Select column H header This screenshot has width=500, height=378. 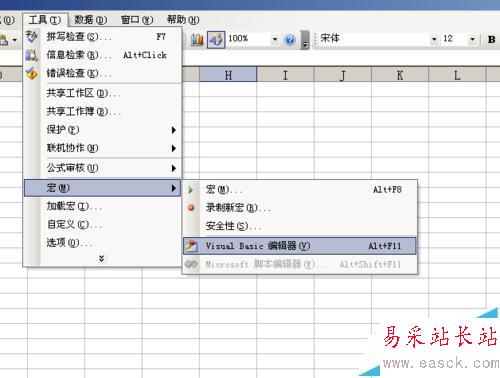tap(228, 75)
